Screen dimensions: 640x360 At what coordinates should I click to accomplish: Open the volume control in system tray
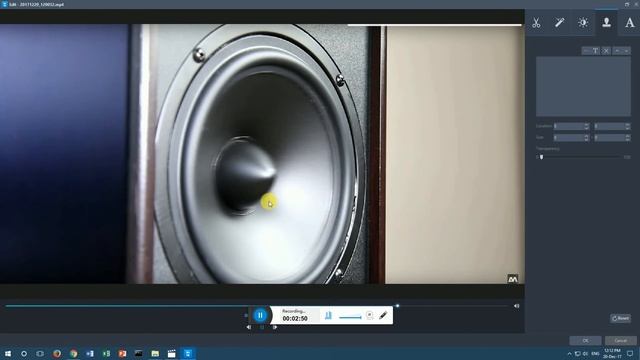tap(585, 353)
